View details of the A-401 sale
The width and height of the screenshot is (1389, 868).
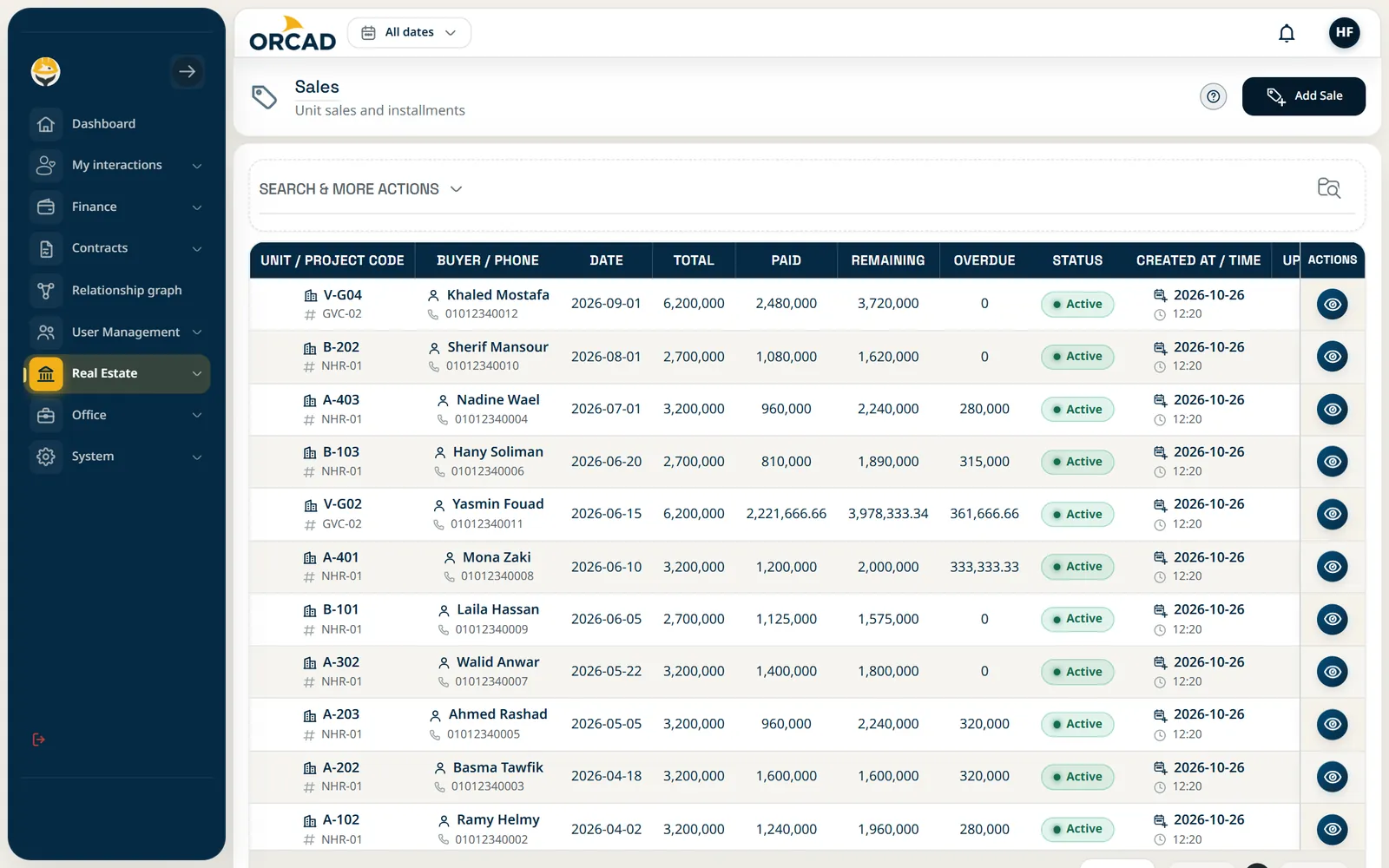point(1333,567)
